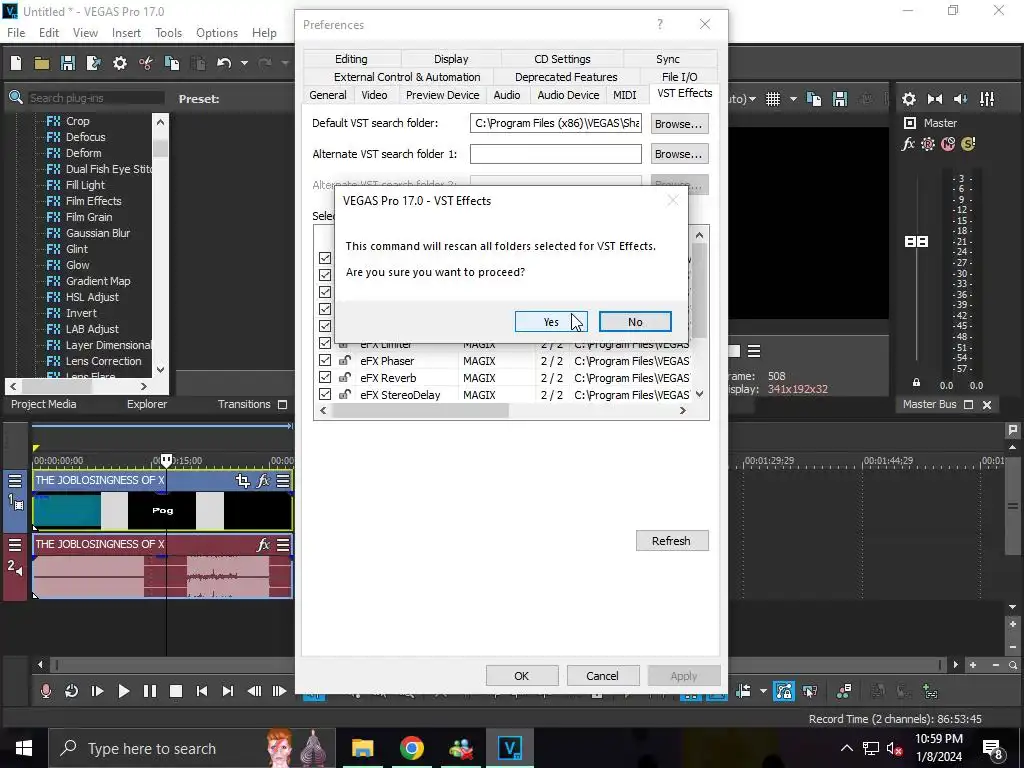Image resolution: width=1024 pixels, height=768 pixels.
Task: Uncheck the eFX Phaser plug-in checkbox
Action: tap(325, 360)
